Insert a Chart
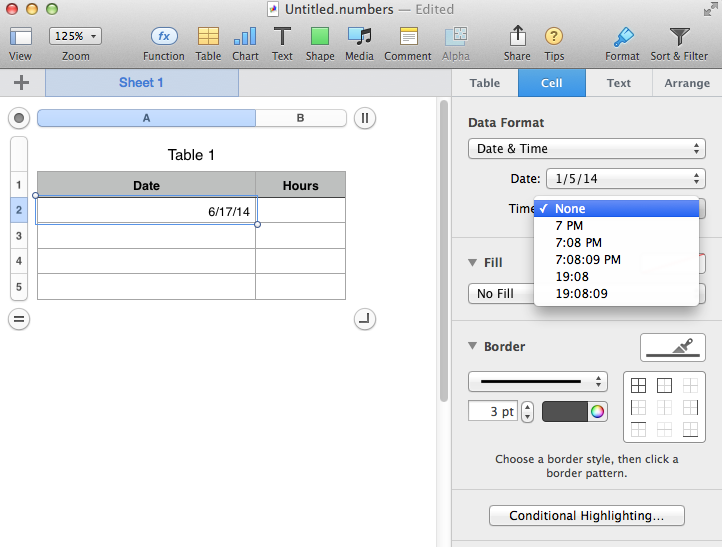This screenshot has height=547, width=722. tap(245, 44)
